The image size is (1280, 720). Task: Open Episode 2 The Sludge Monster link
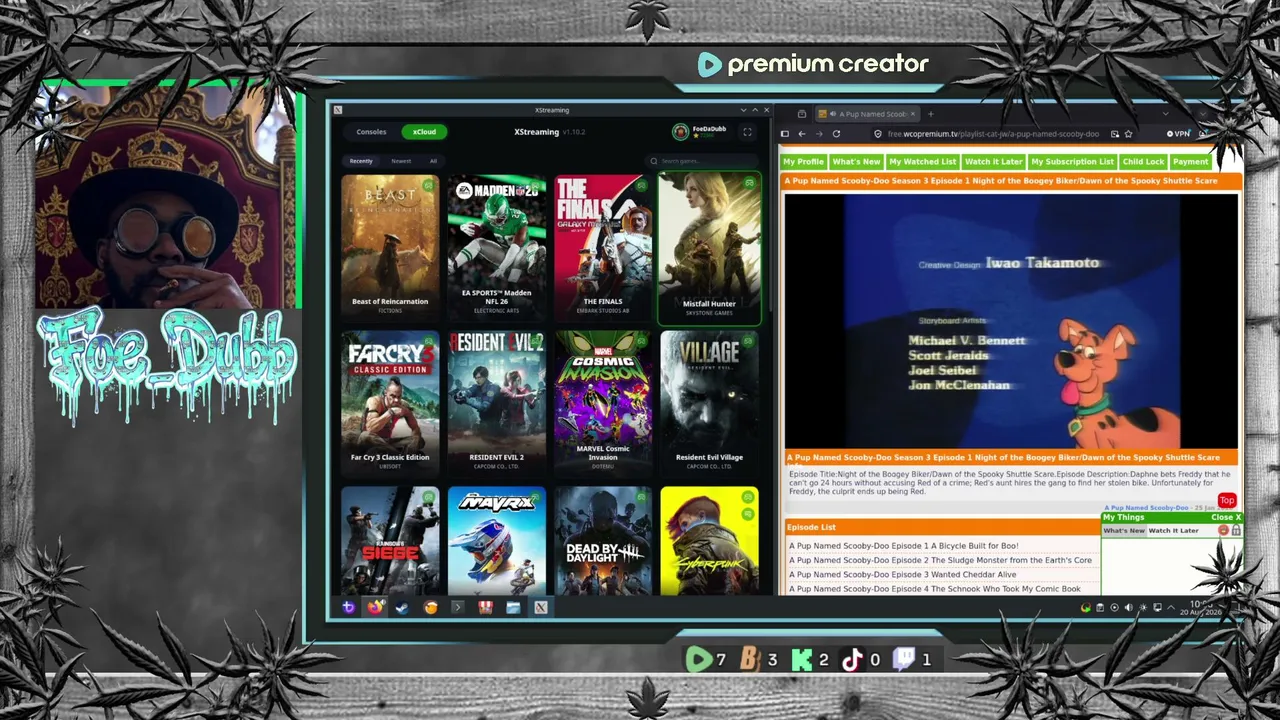pyautogui.click(x=940, y=560)
